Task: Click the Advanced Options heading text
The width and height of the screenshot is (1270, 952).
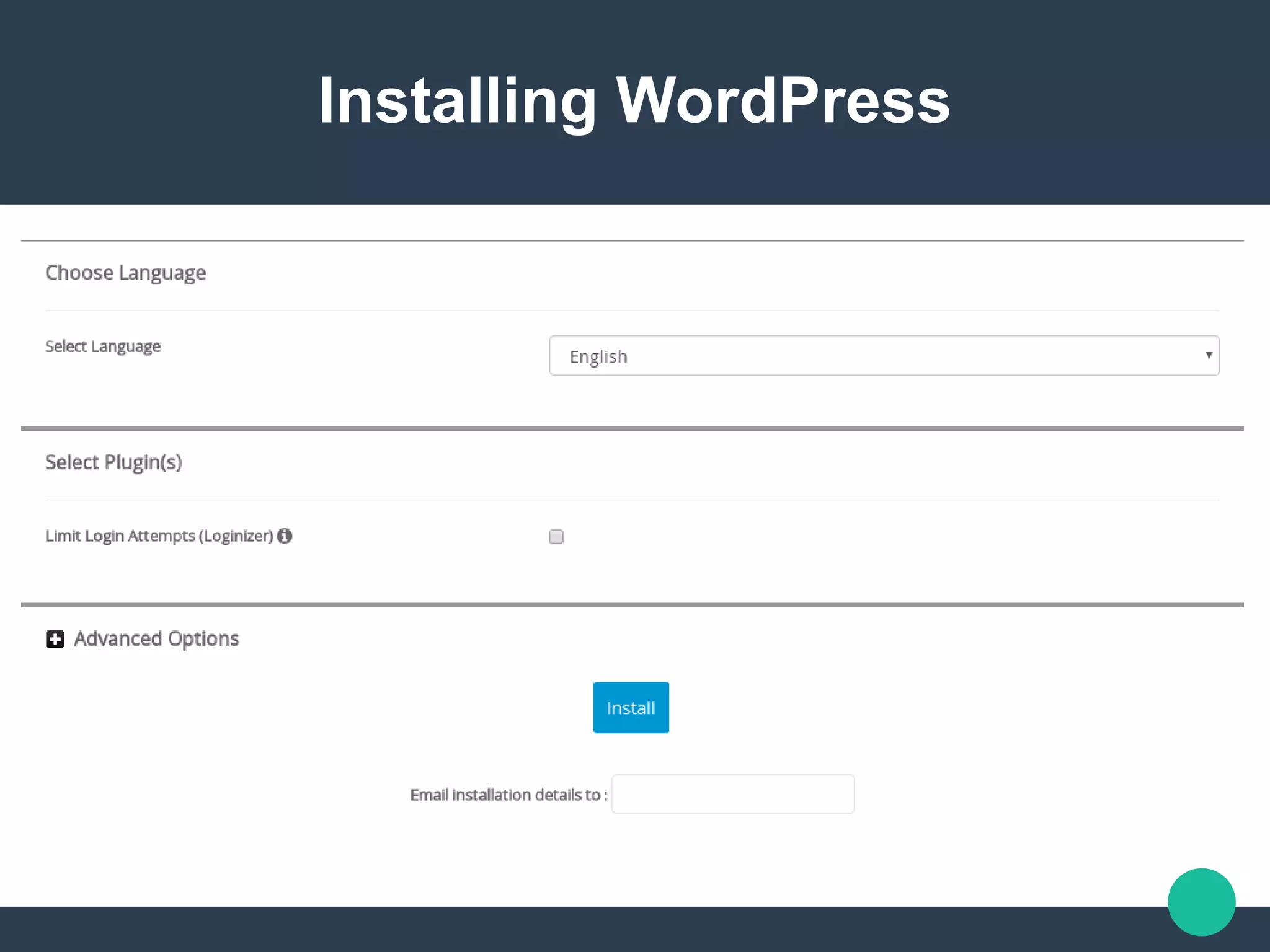Action: pyautogui.click(x=156, y=638)
